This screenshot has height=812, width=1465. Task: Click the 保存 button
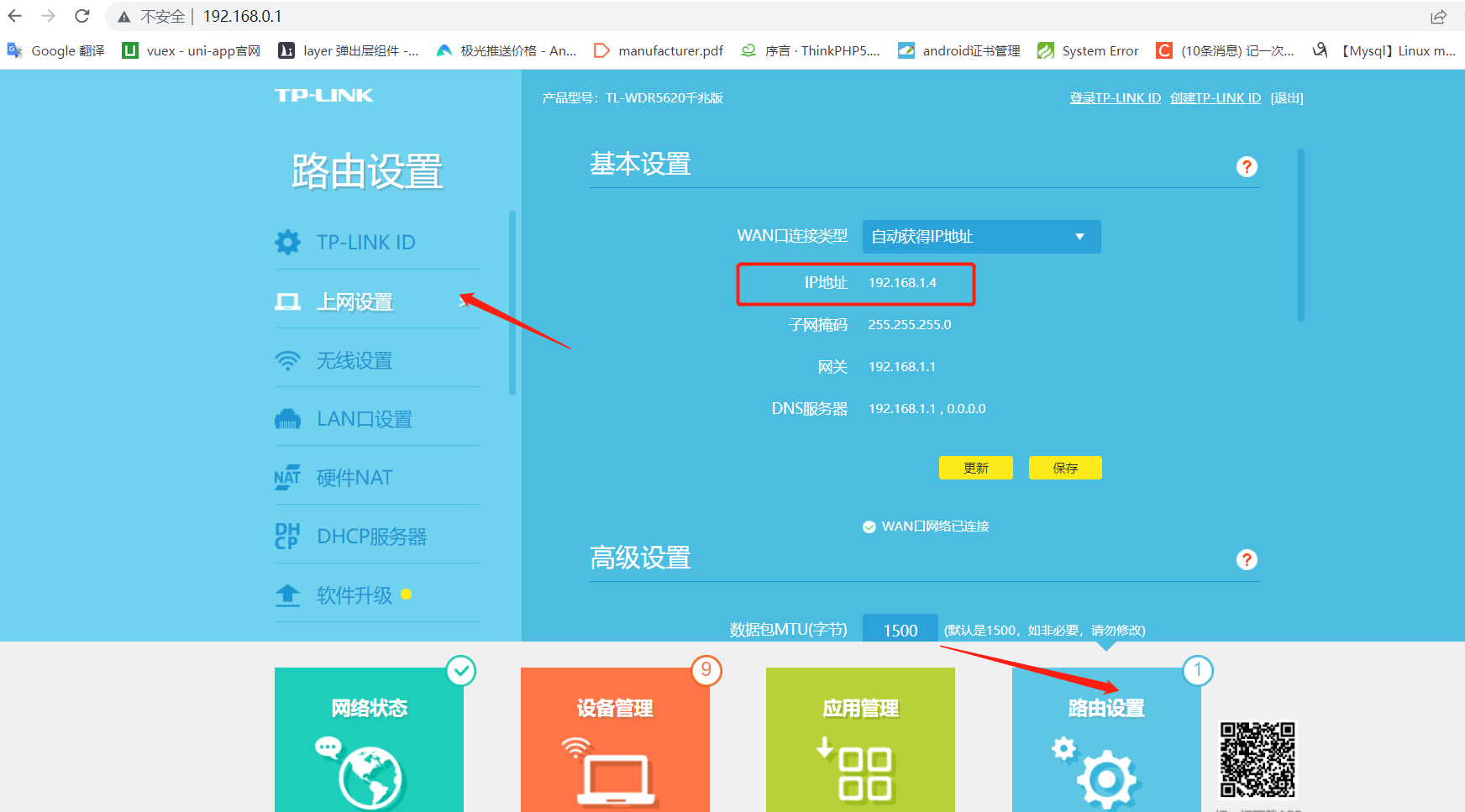click(x=1065, y=468)
